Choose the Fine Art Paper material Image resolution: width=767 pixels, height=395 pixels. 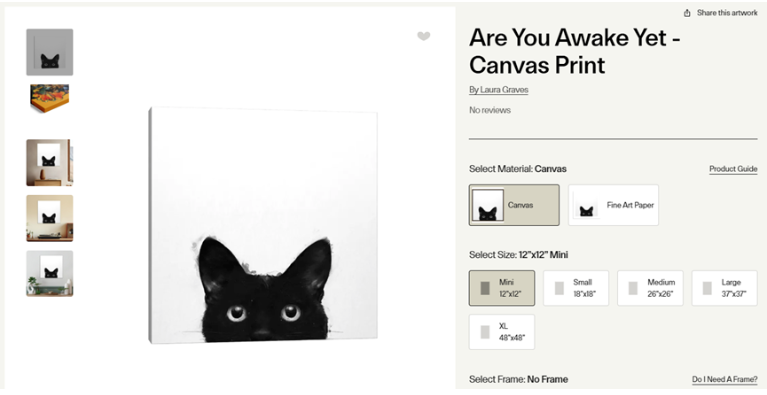(613, 205)
